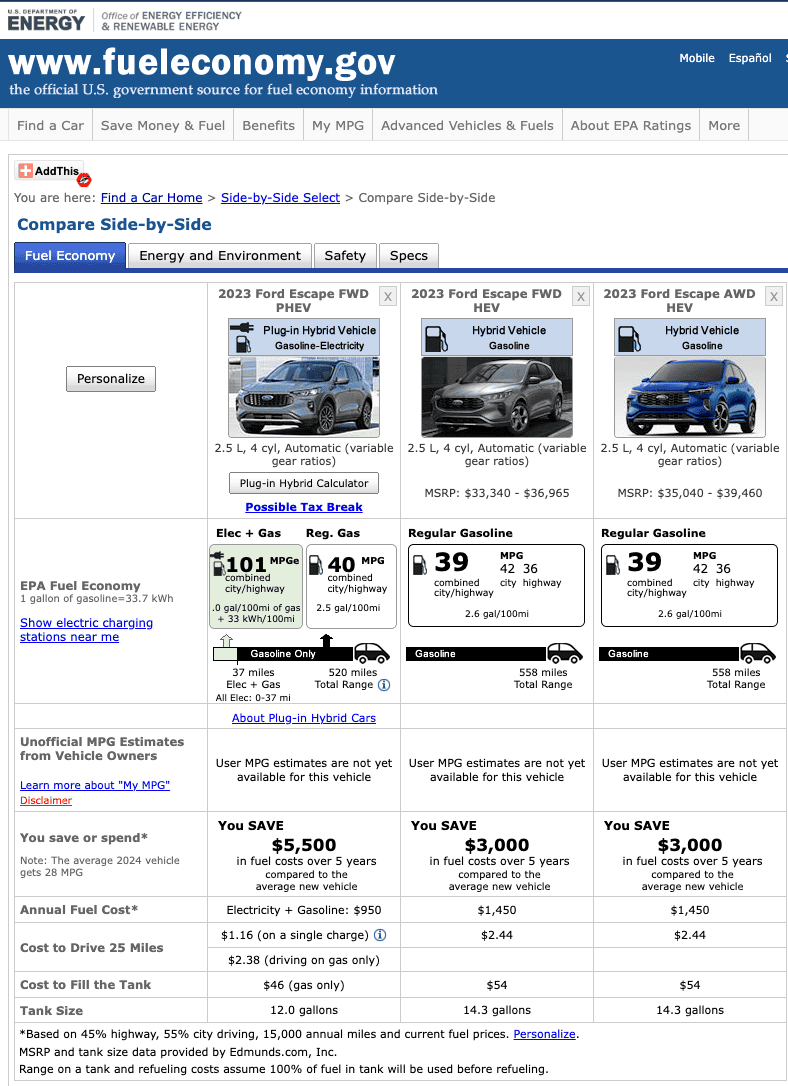Click the Personalize link in footnote
The height and width of the screenshot is (1086, 788).
coord(544,1034)
